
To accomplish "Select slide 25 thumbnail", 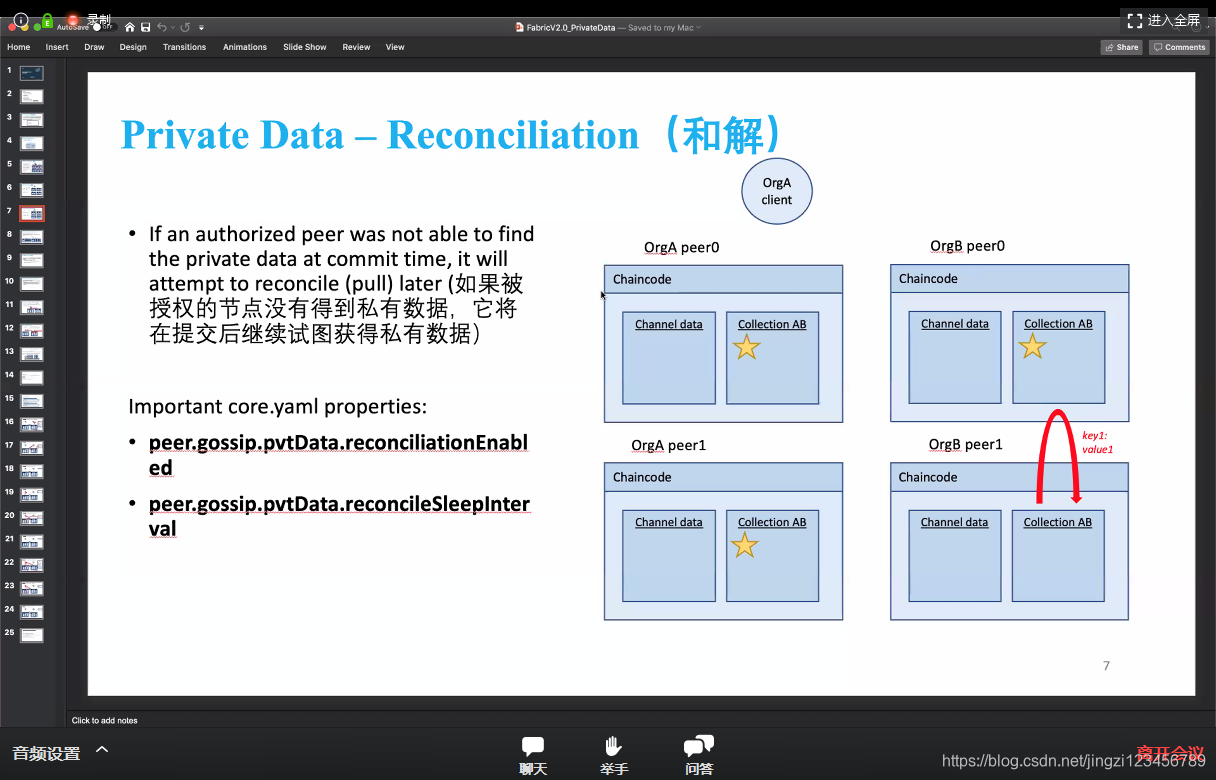I will [32, 634].
